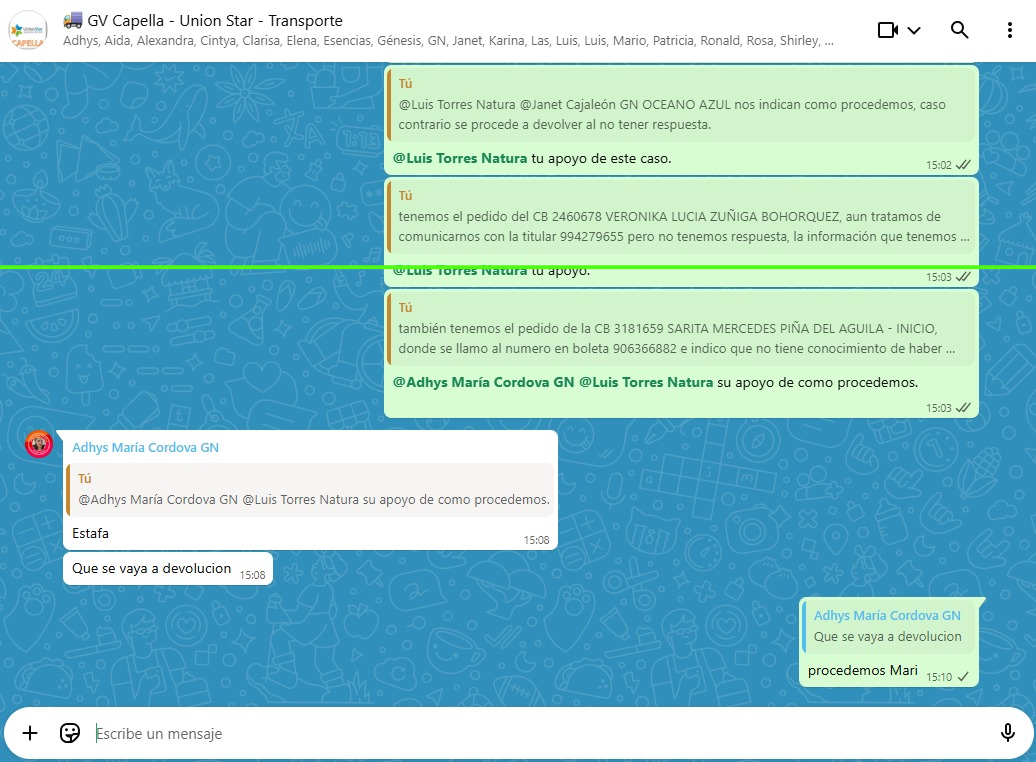Open the video call button
This screenshot has width=1036, height=762.
pos(887,30)
